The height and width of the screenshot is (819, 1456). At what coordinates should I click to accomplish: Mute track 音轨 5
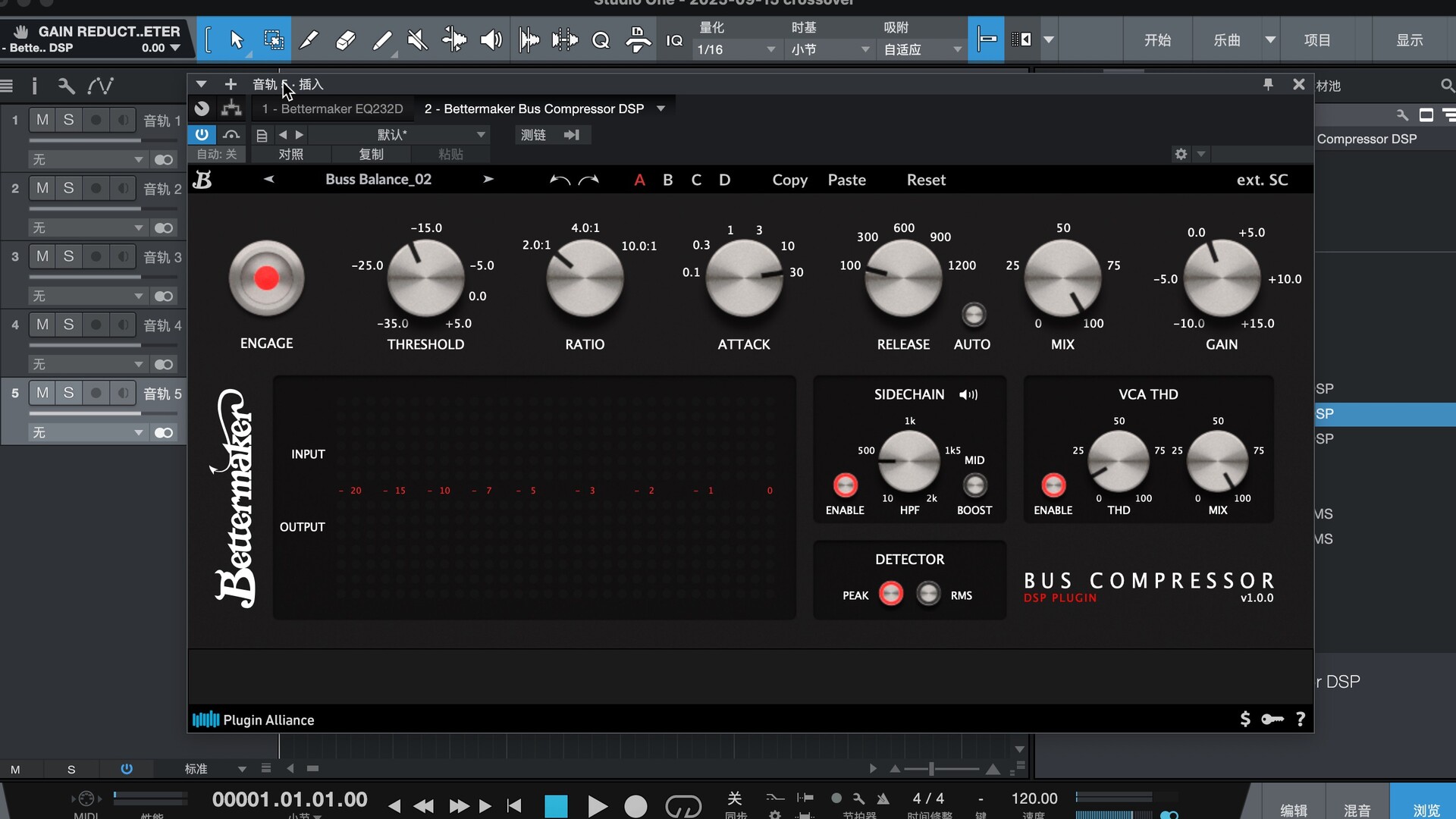[x=42, y=393]
